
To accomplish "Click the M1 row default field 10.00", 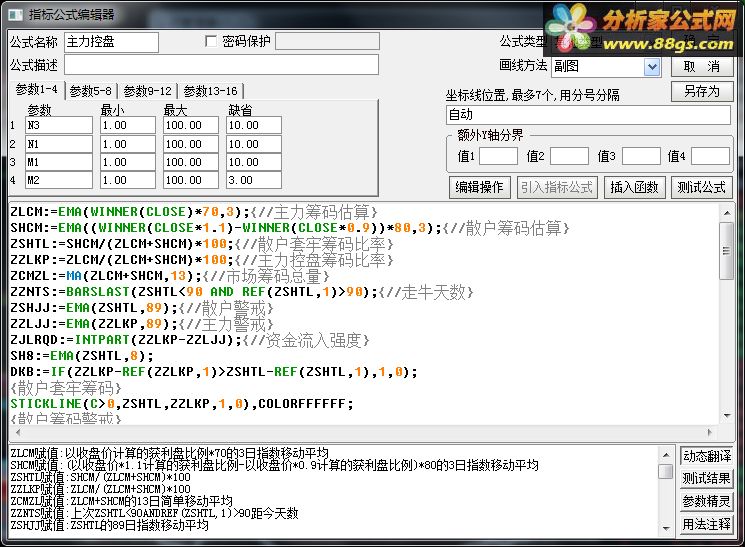I will point(254,162).
